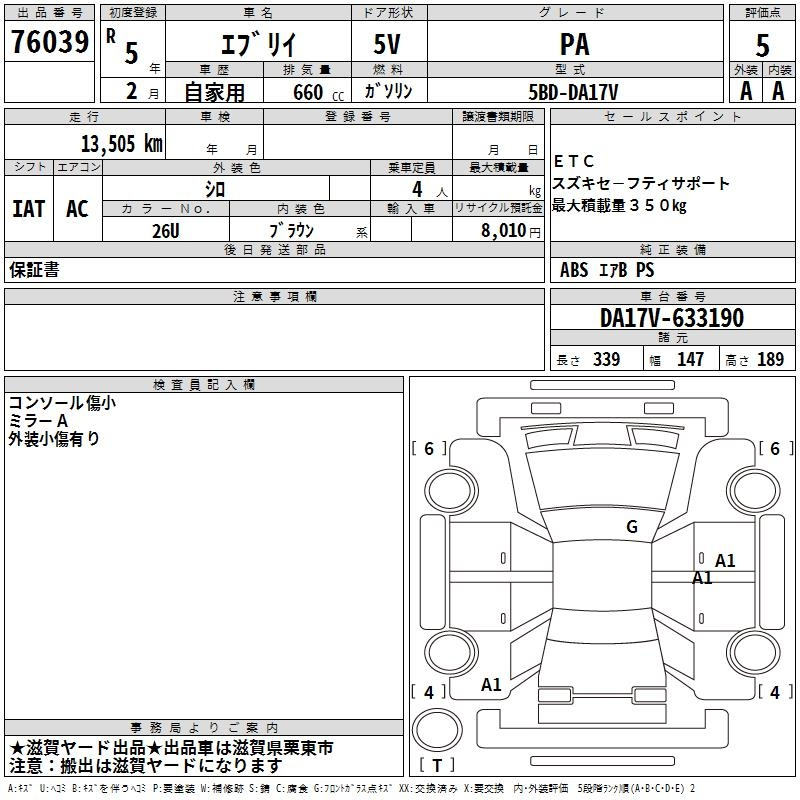Select the passenger capacity 4 人
The width and height of the screenshot is (800, 800).
(429, 189)
